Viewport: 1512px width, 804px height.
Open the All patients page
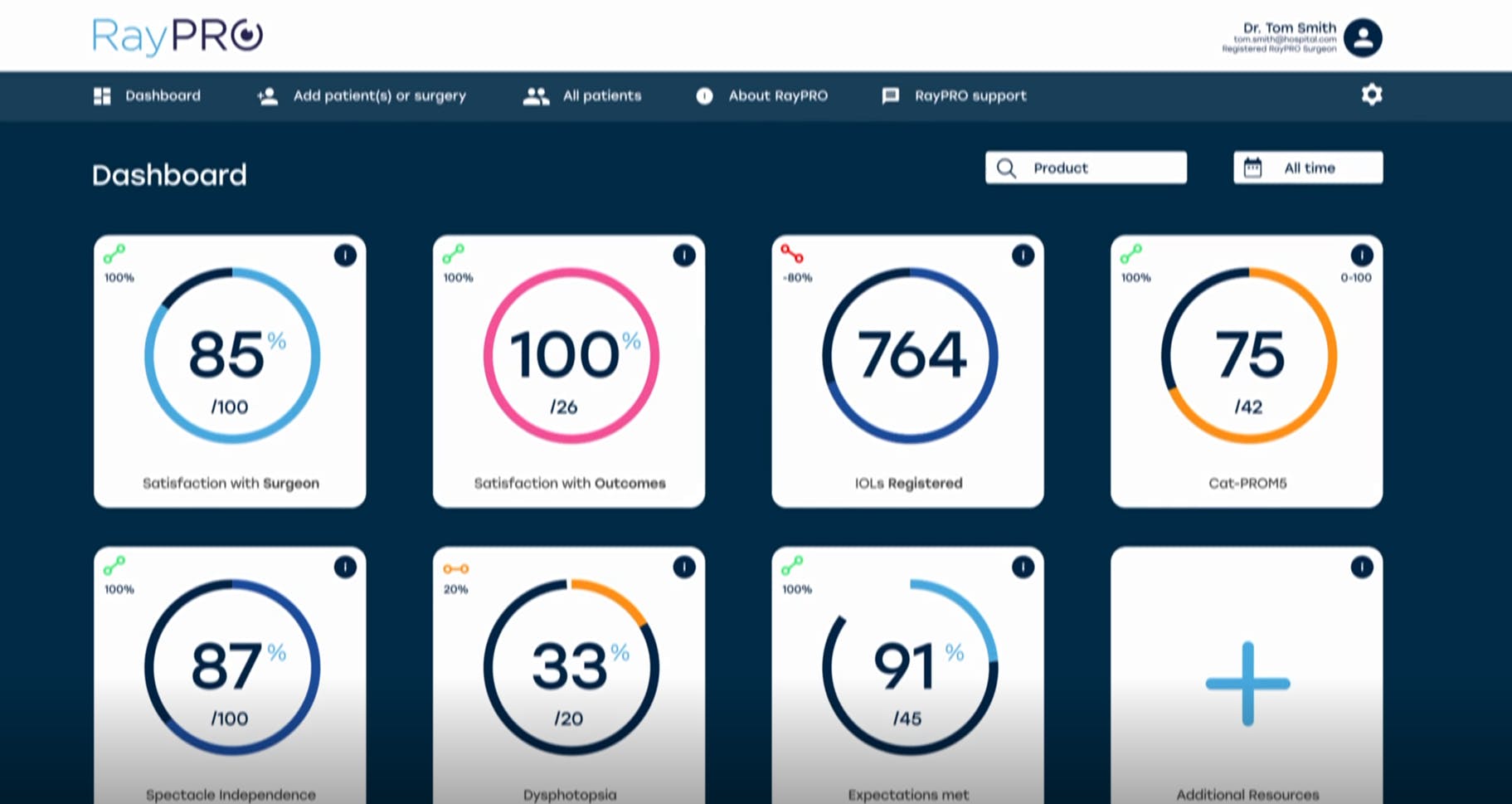(x=582, y=95)
